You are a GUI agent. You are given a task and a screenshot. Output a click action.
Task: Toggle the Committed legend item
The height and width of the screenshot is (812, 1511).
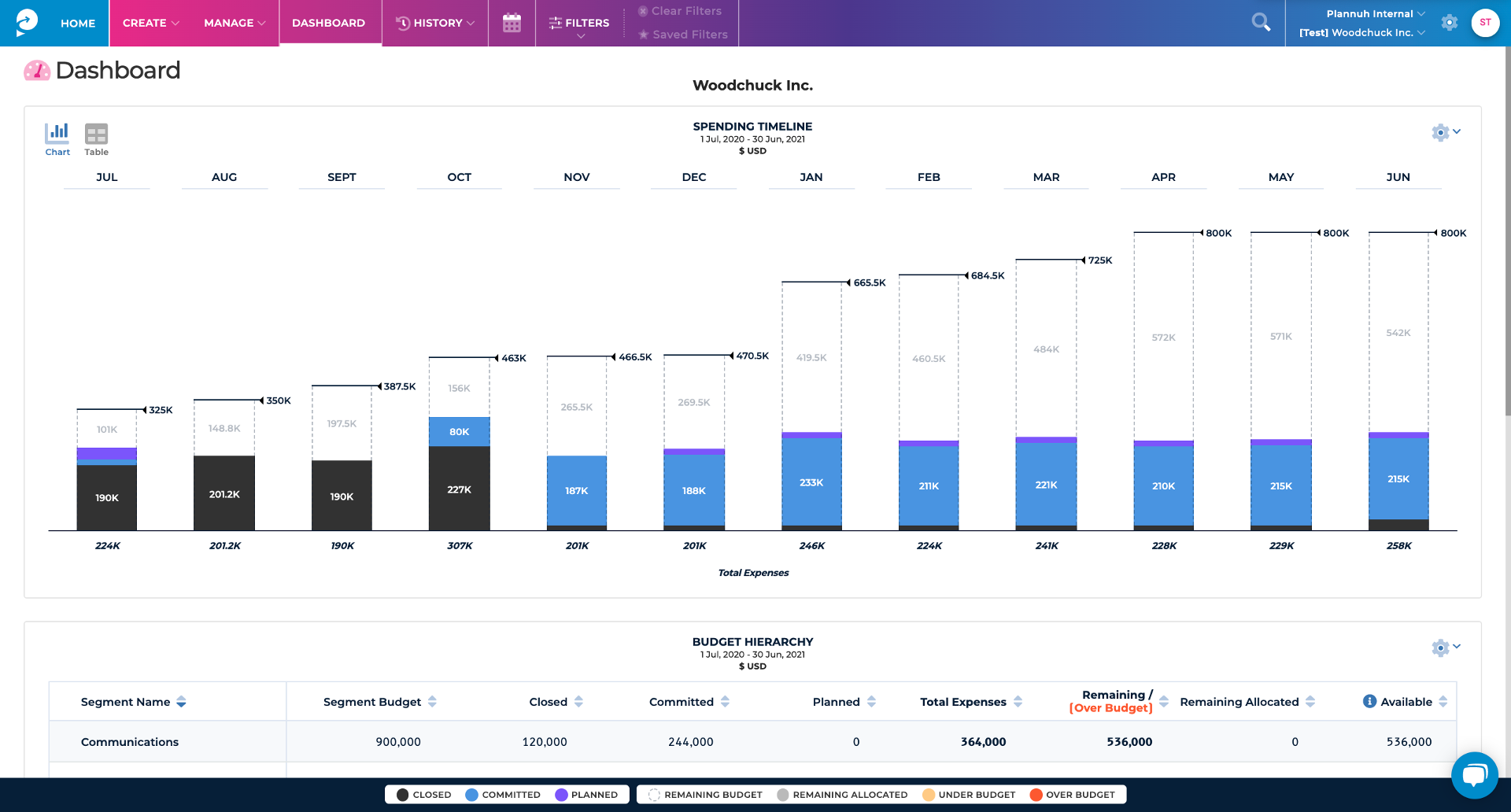(504, 795)
